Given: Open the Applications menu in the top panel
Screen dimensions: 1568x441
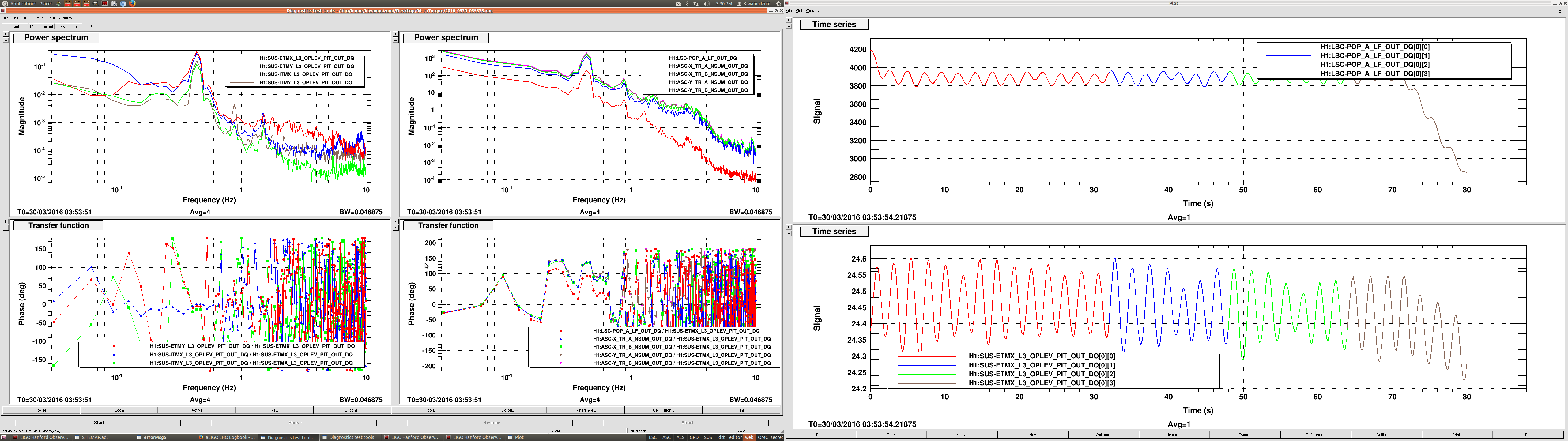Looking at the screenshot, I should coord(23,4).
